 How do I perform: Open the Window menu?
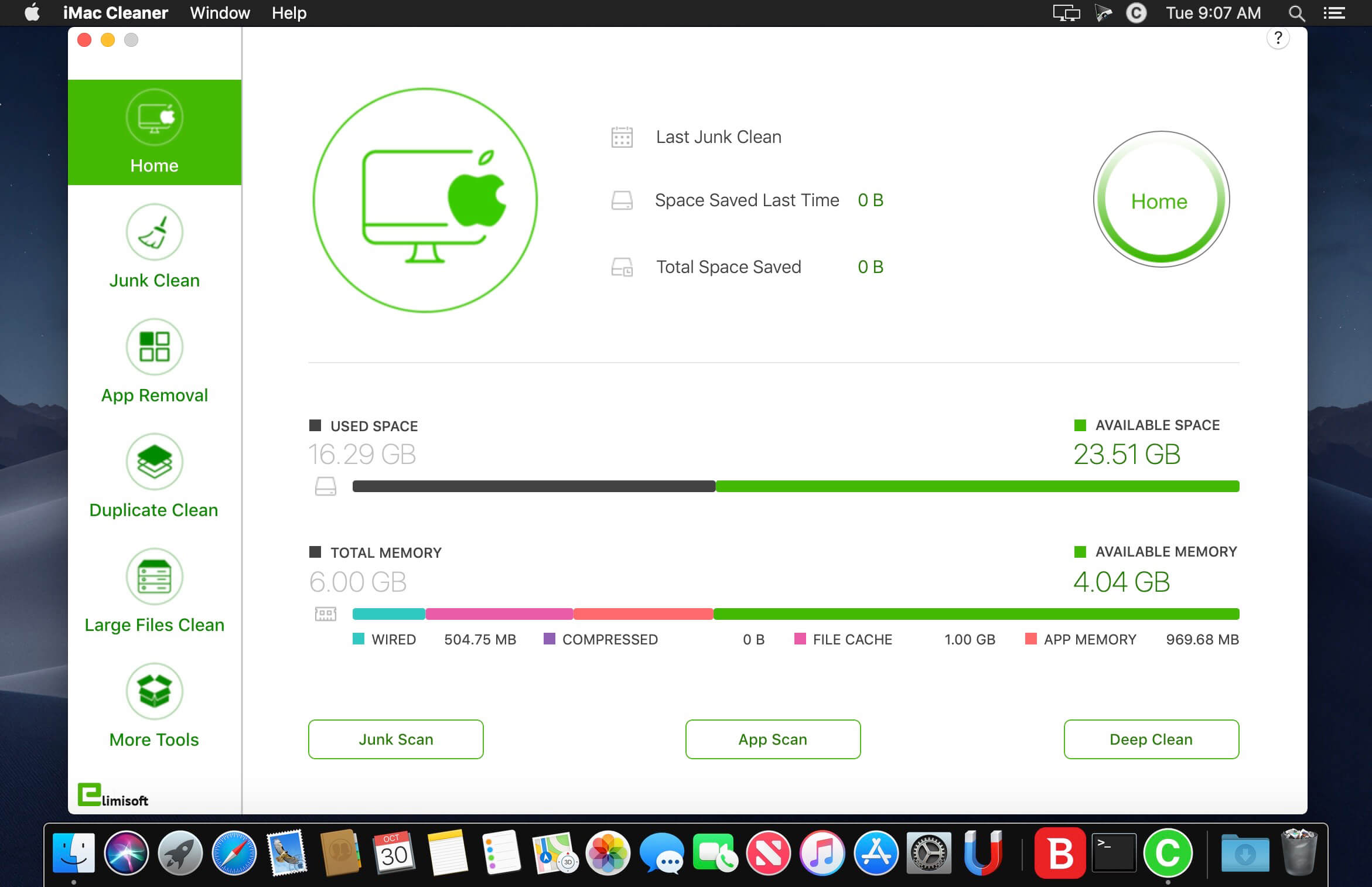click(220, 13)
